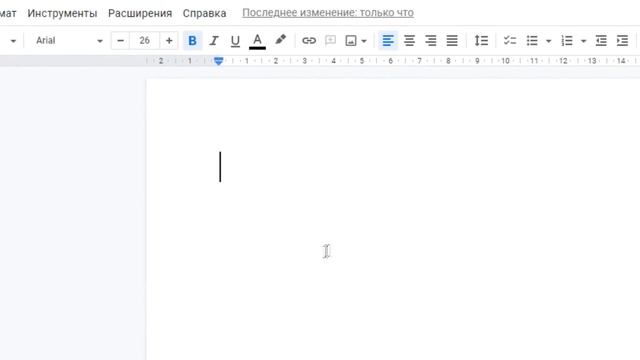Image resolution: width=640 pixels, height=360 pixels.
Task: Insert a bulleted list
Action: pyautogui.click(x=532, y=40)
